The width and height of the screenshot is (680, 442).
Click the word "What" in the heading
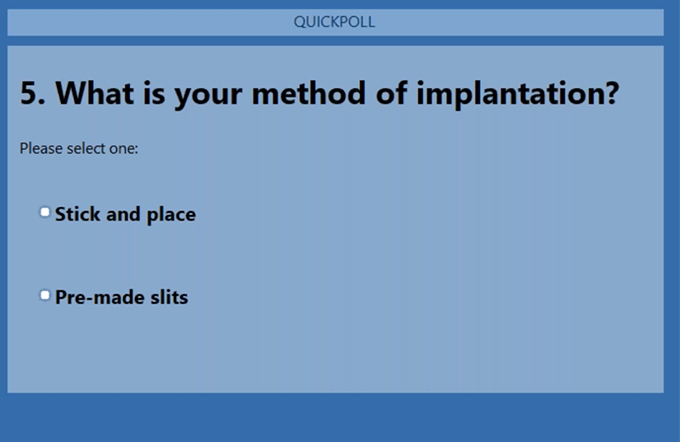tap(95, 93)
